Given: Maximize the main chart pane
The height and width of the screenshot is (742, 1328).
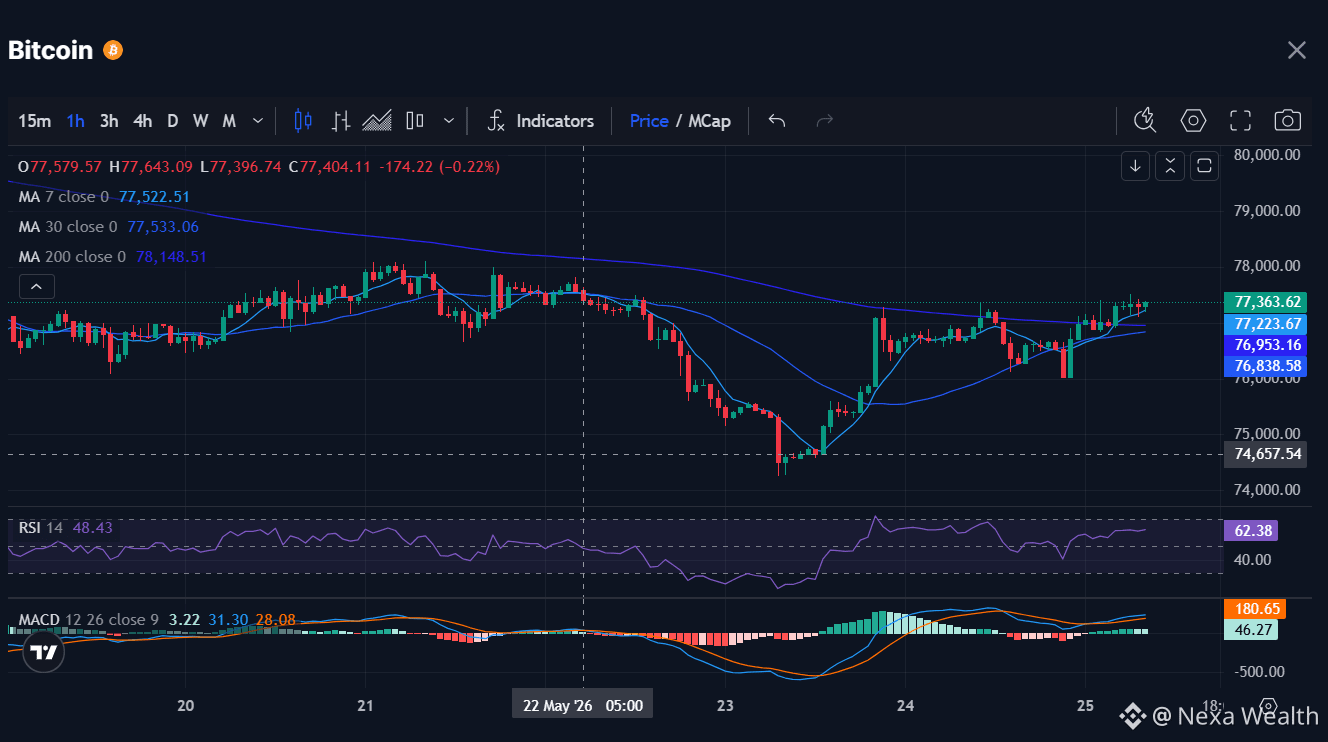Looking at the screenshot, I should tap(1204, 166).
